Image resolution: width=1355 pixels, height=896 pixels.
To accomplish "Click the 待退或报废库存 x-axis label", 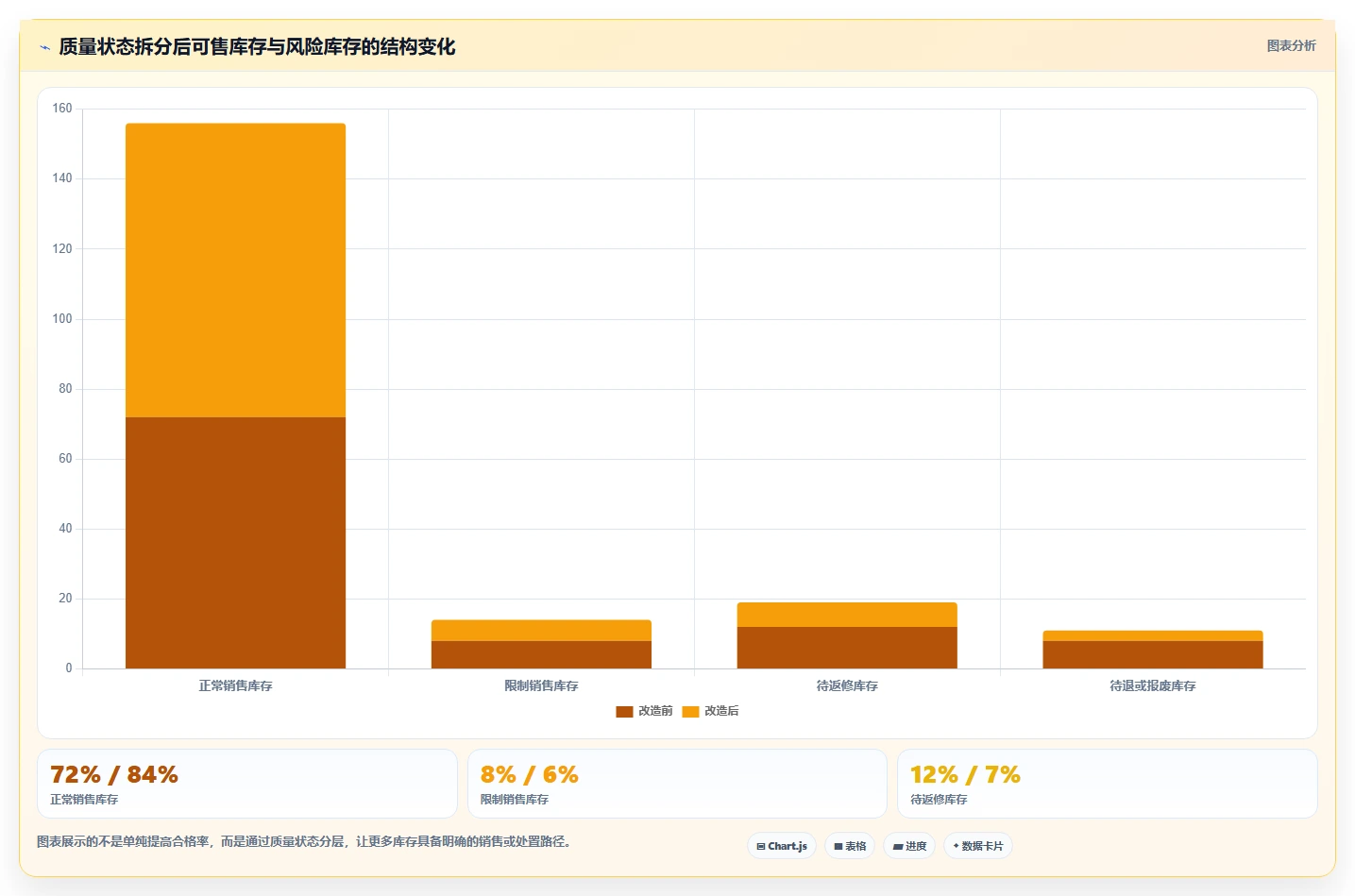I will pyautogui.click(x=1153, y=686).
